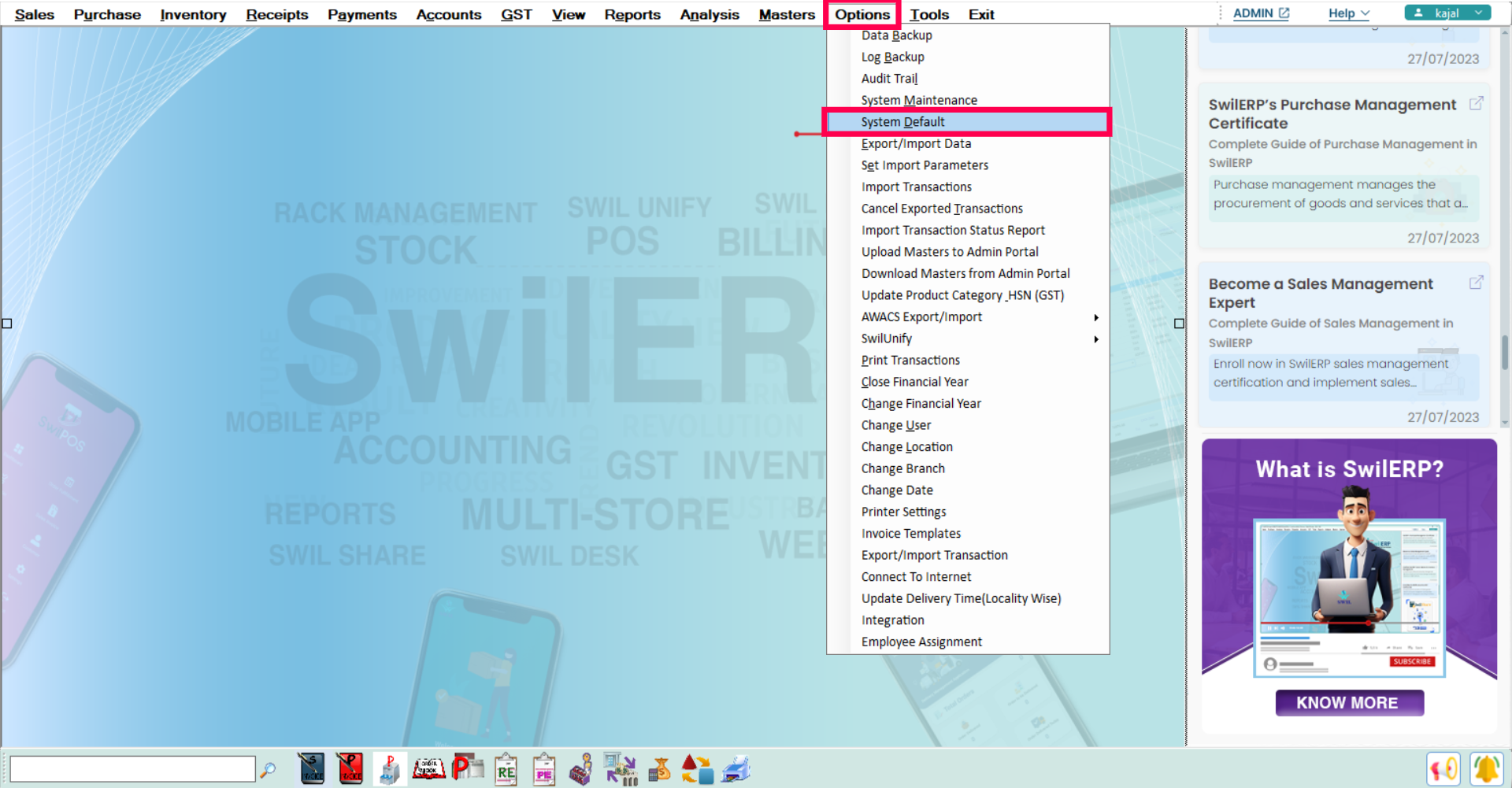This screenshot has width=1512, height=788.
Task: Click the printer icon in bottom toolbar
Action: click(736, 769)
